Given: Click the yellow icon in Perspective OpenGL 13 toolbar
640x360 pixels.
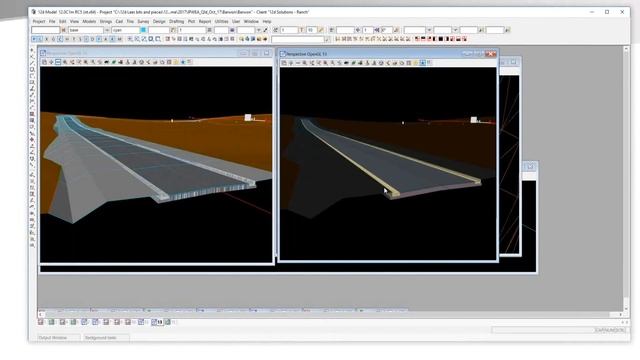Looking at the screenshot, I should pos(416,63).
